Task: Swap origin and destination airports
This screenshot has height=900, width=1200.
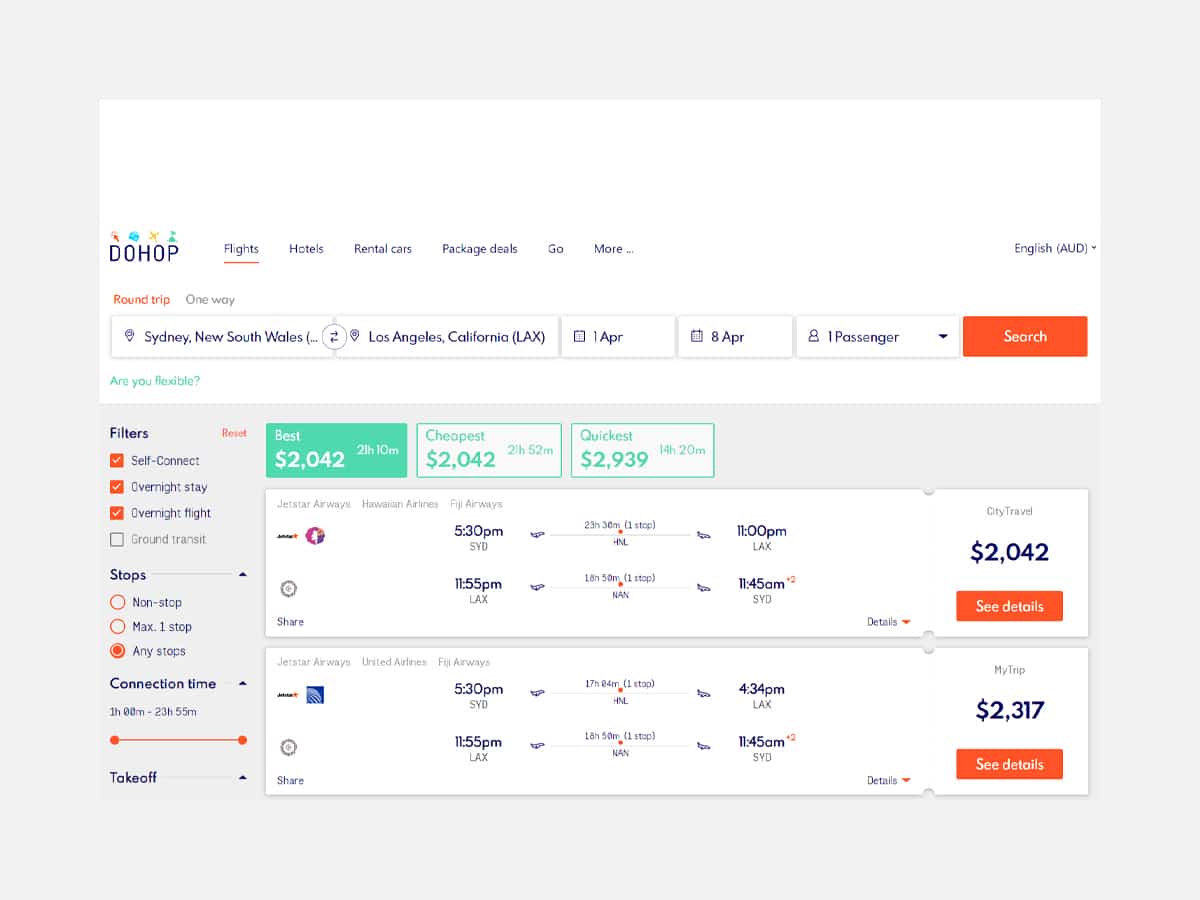Action: point(334,337)
